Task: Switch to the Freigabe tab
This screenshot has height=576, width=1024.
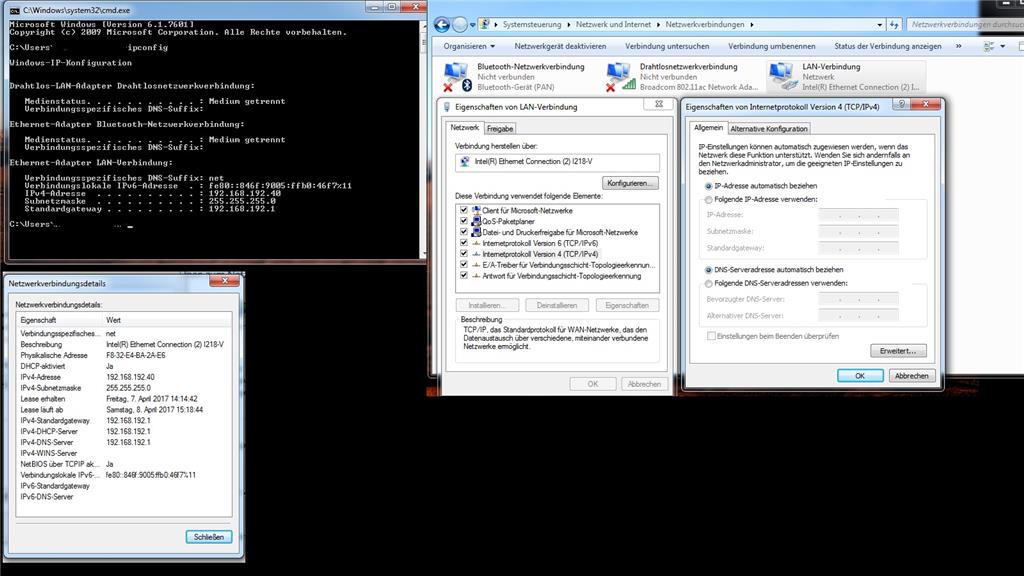Action: pos(500,129)
